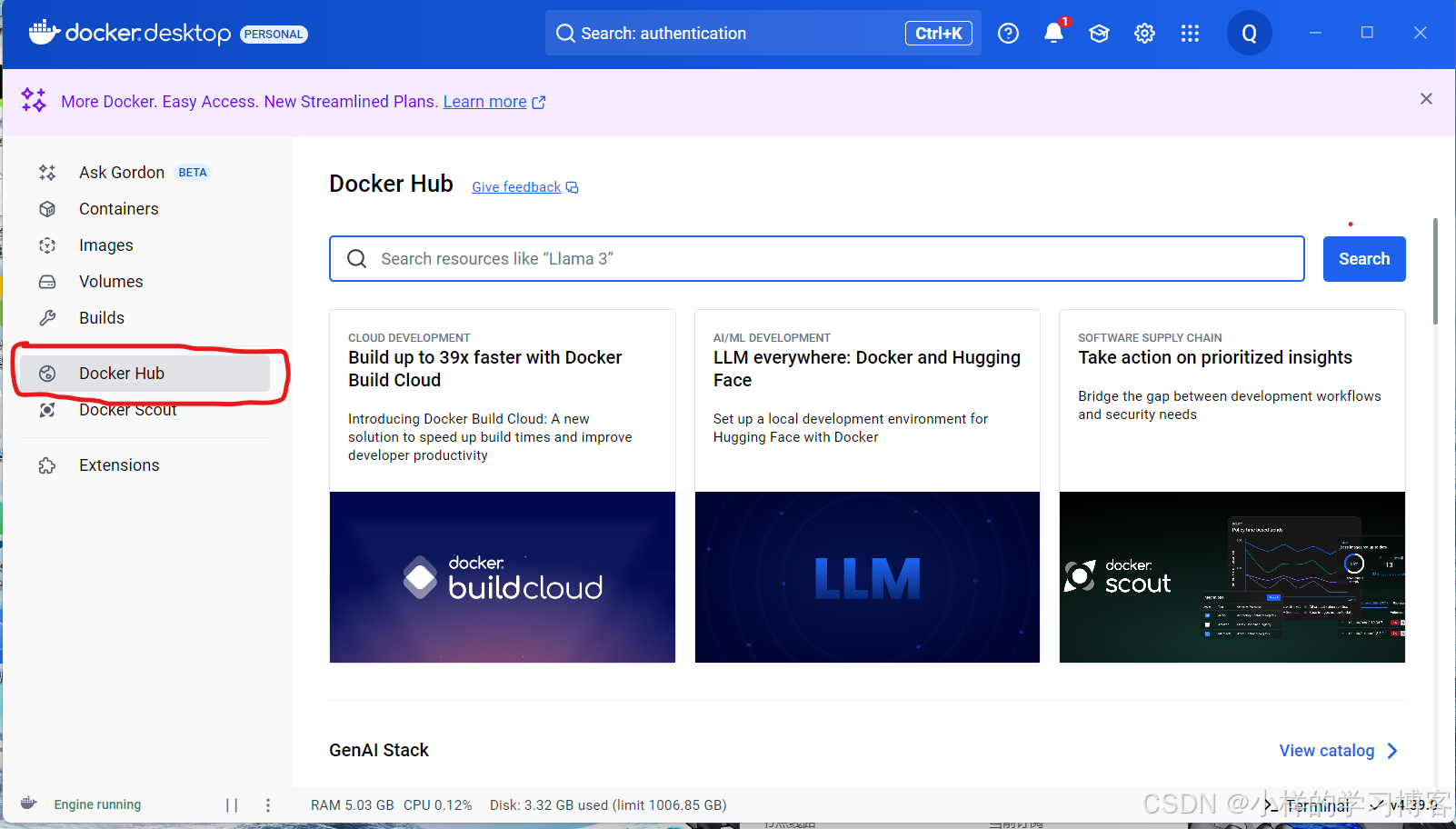Open the notifications bell
The image size is (1456, 829).
click(1054, 33)
